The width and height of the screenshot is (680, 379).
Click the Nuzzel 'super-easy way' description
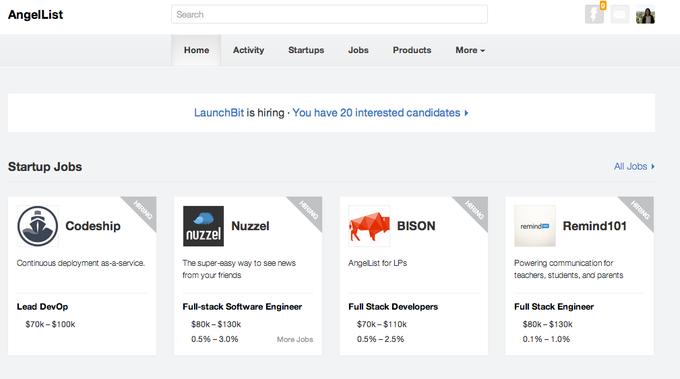[239, 269]
